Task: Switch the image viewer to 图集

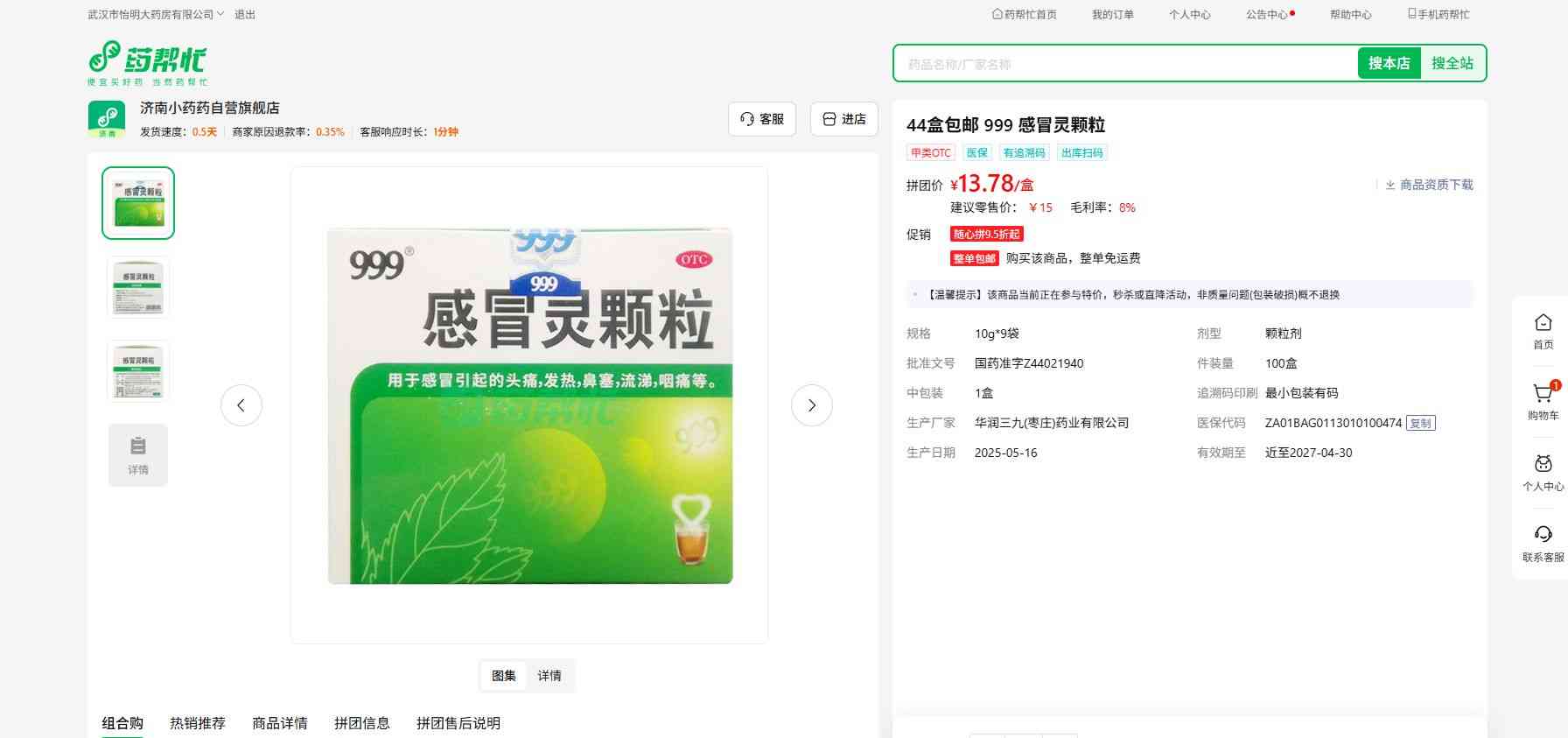Action: click(504, 676)
